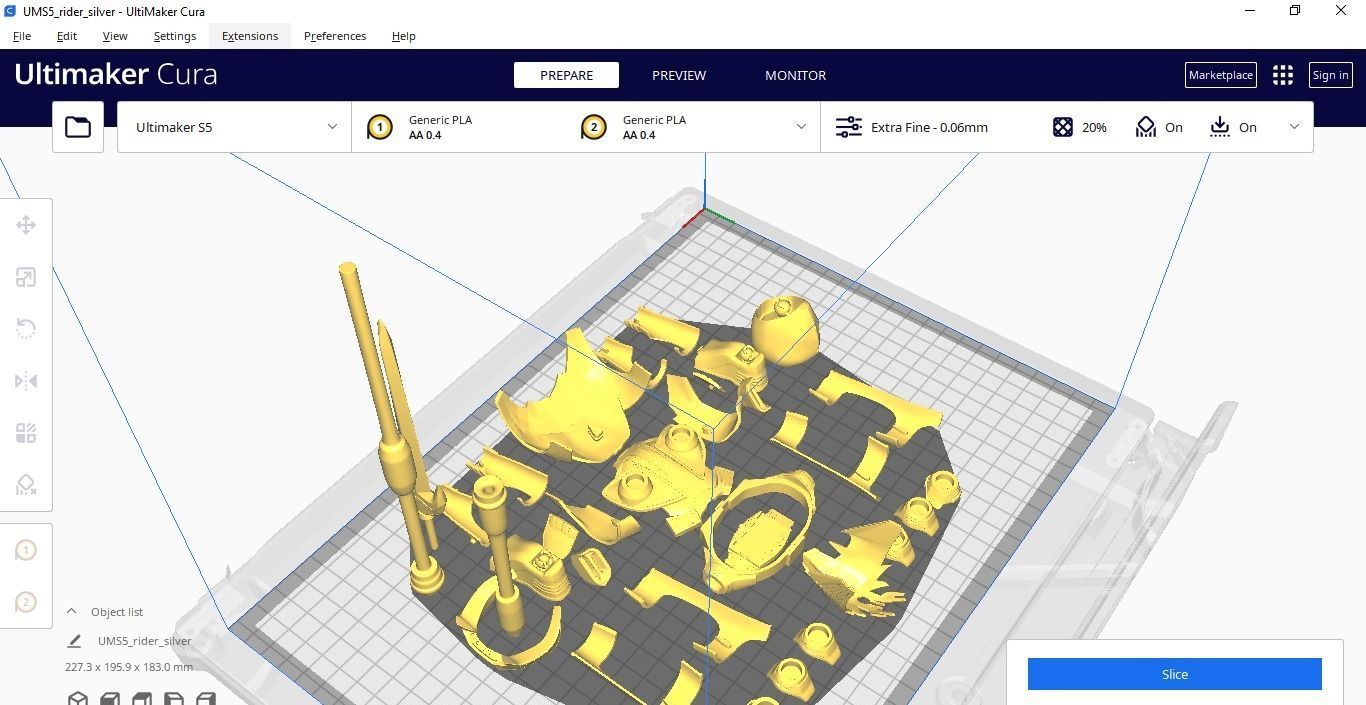Click the adhesion On icon
The height and width of the screenshot is (705, 1366).
tap(1220, 127)
